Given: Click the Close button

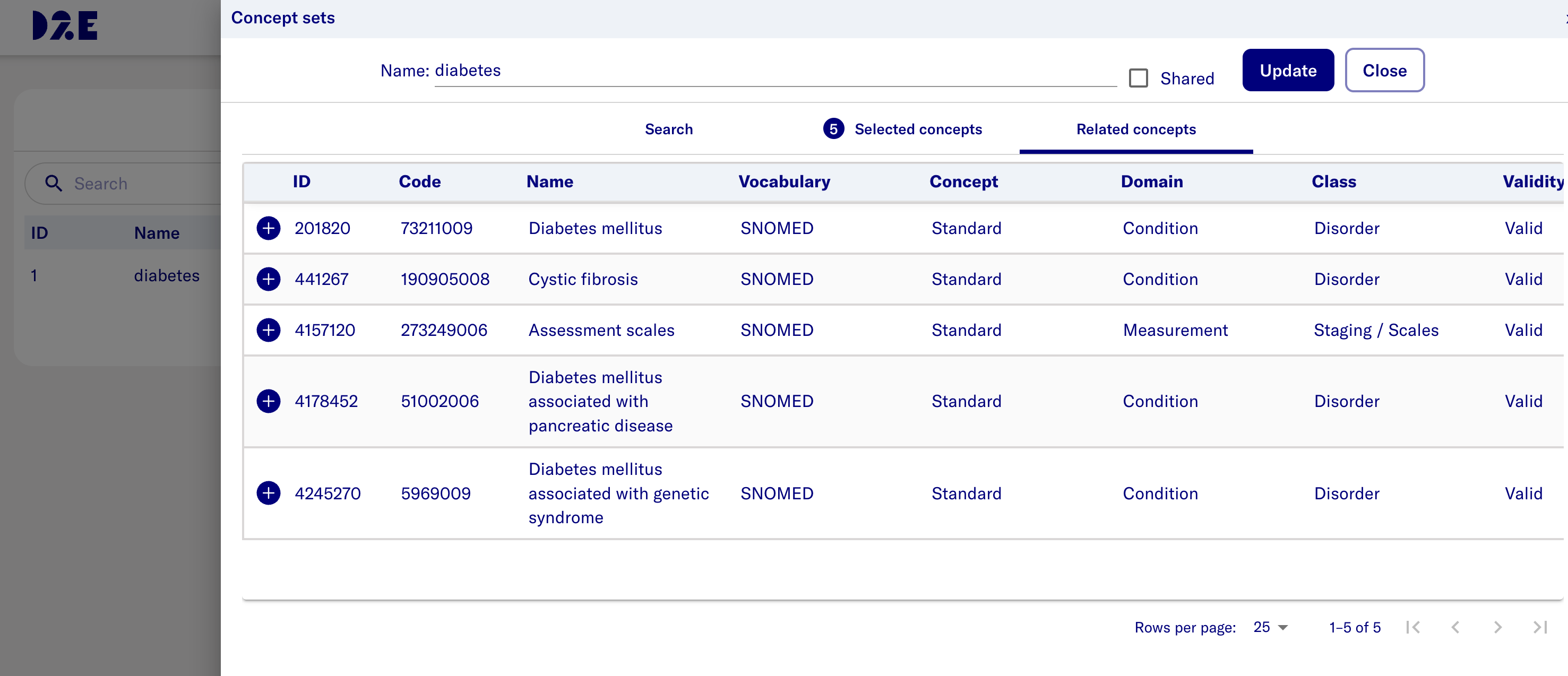Looking at the screenshot, I should (1384, 71).
